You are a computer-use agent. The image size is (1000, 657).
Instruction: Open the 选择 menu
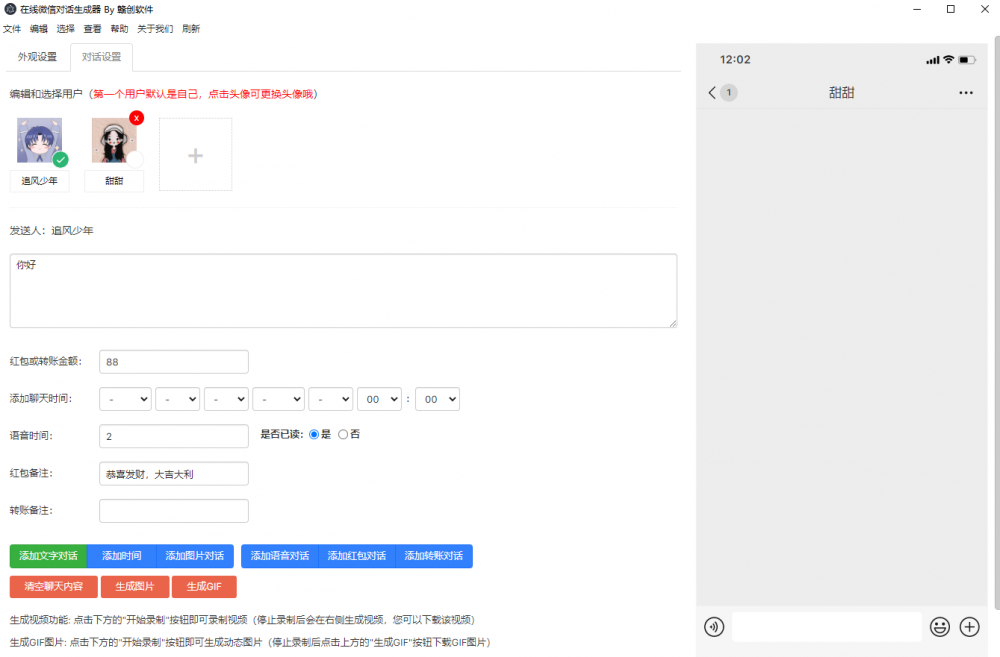(x=65, y=29)
